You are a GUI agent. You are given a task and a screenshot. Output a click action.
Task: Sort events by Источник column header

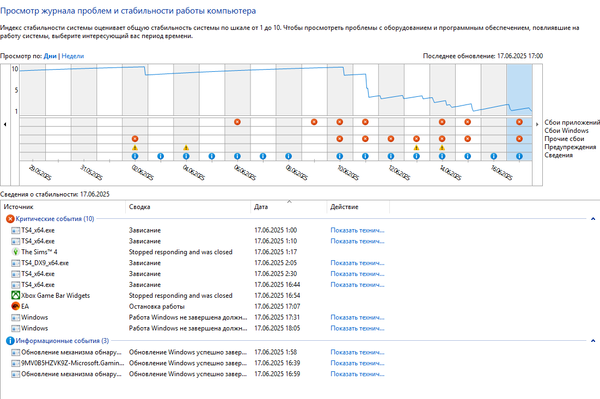63,207
